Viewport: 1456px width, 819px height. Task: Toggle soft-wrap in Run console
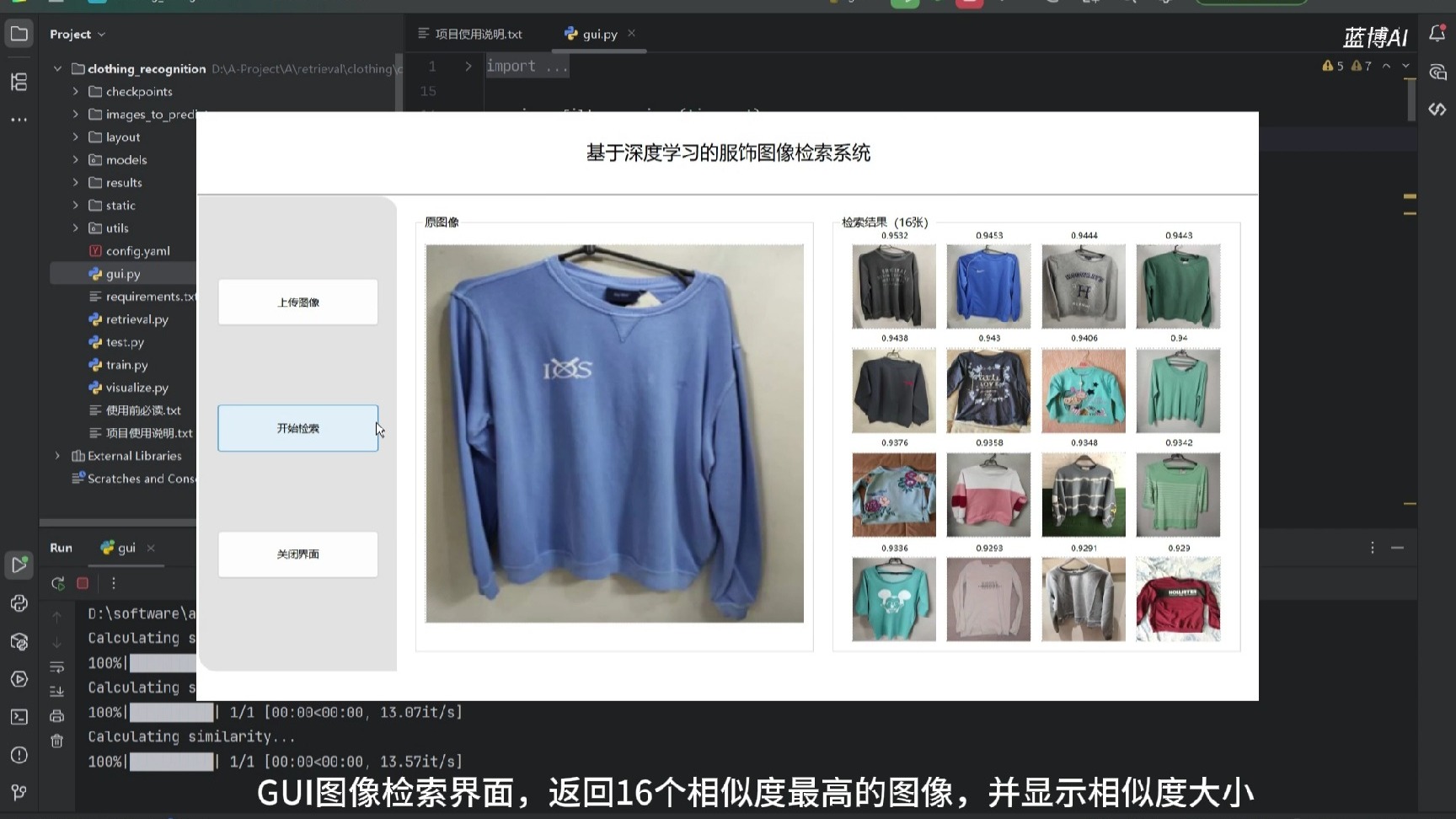(56, 667)
